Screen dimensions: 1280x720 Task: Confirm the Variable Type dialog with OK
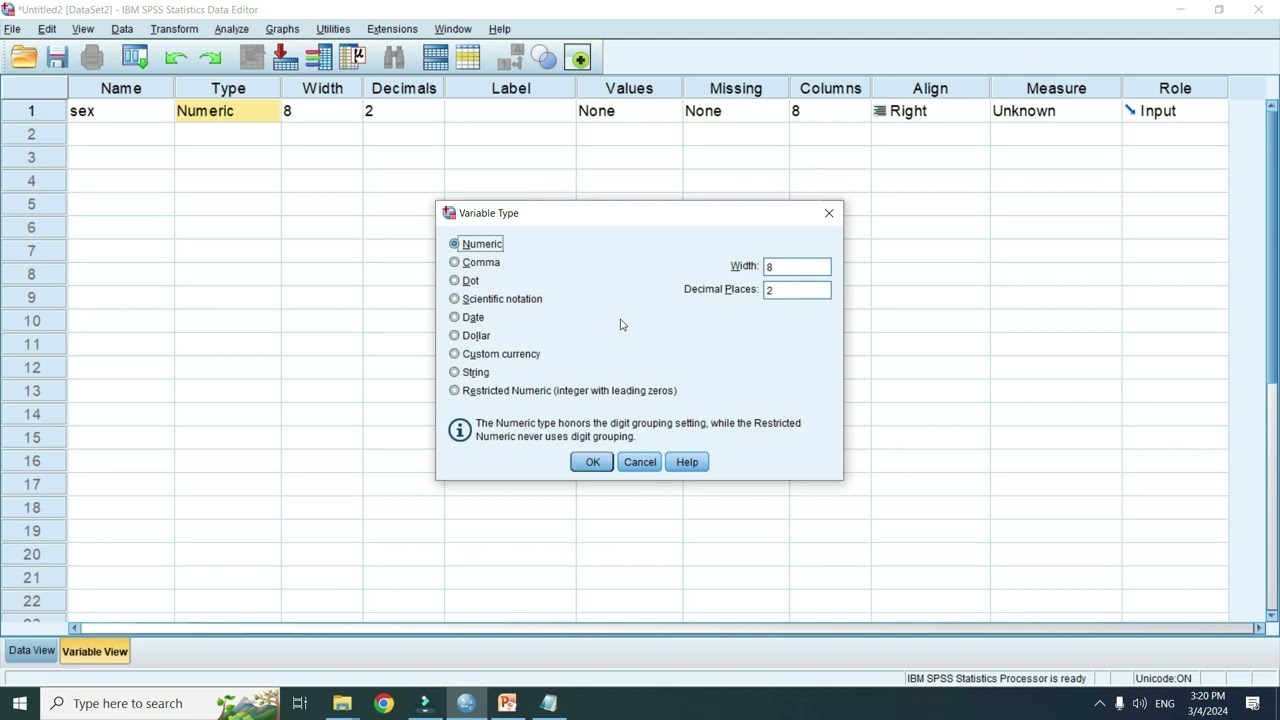tap(592, 462)
